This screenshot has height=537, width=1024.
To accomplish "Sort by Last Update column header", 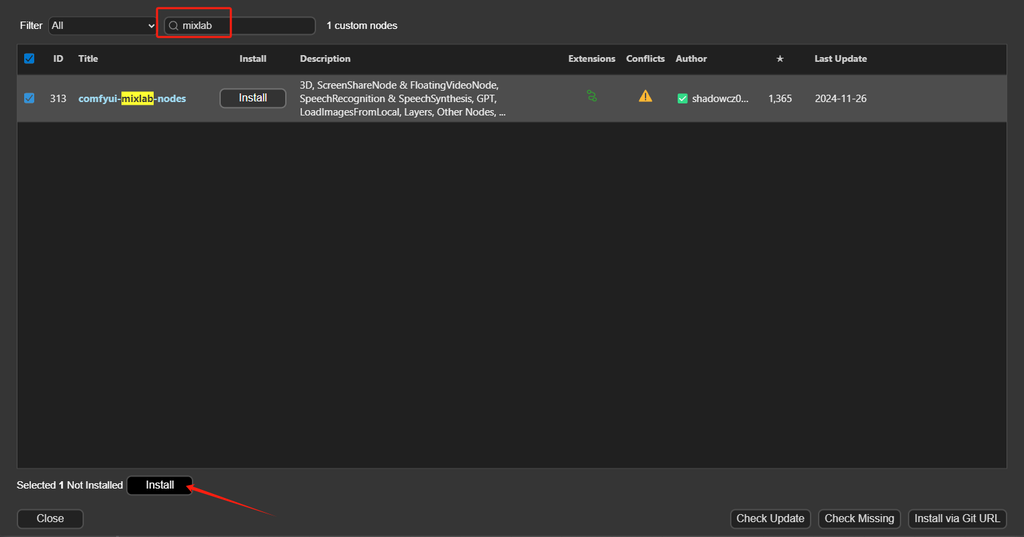I will point(840,59).
